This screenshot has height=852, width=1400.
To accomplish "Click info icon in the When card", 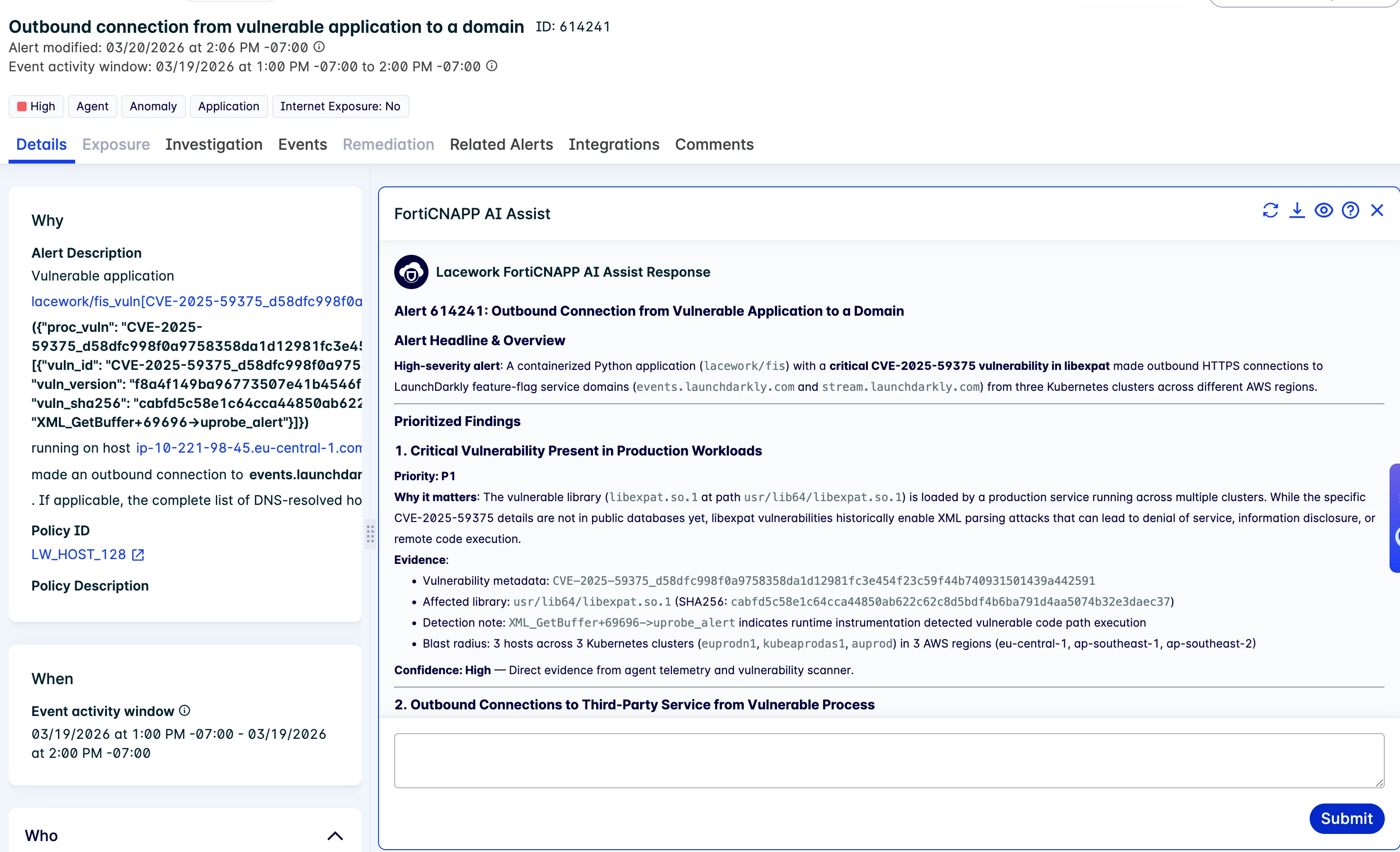I will click(185, 710).
